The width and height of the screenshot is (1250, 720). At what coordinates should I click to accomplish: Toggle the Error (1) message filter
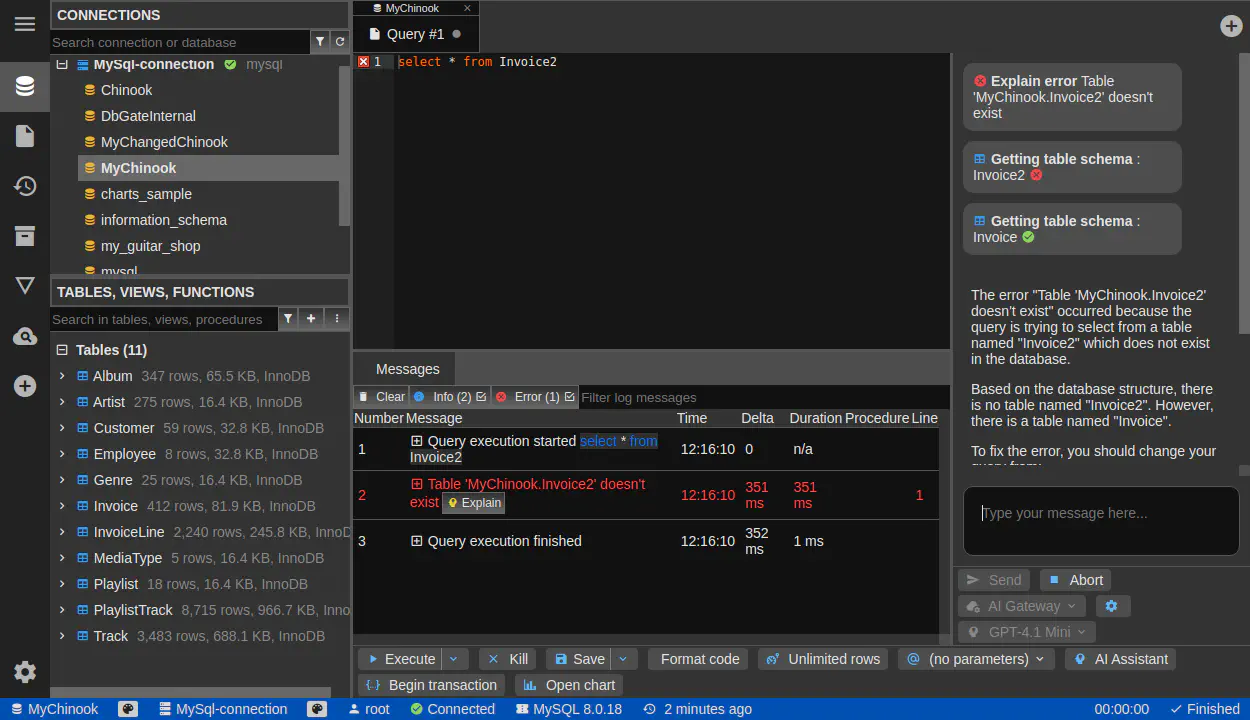coord(535,397)
